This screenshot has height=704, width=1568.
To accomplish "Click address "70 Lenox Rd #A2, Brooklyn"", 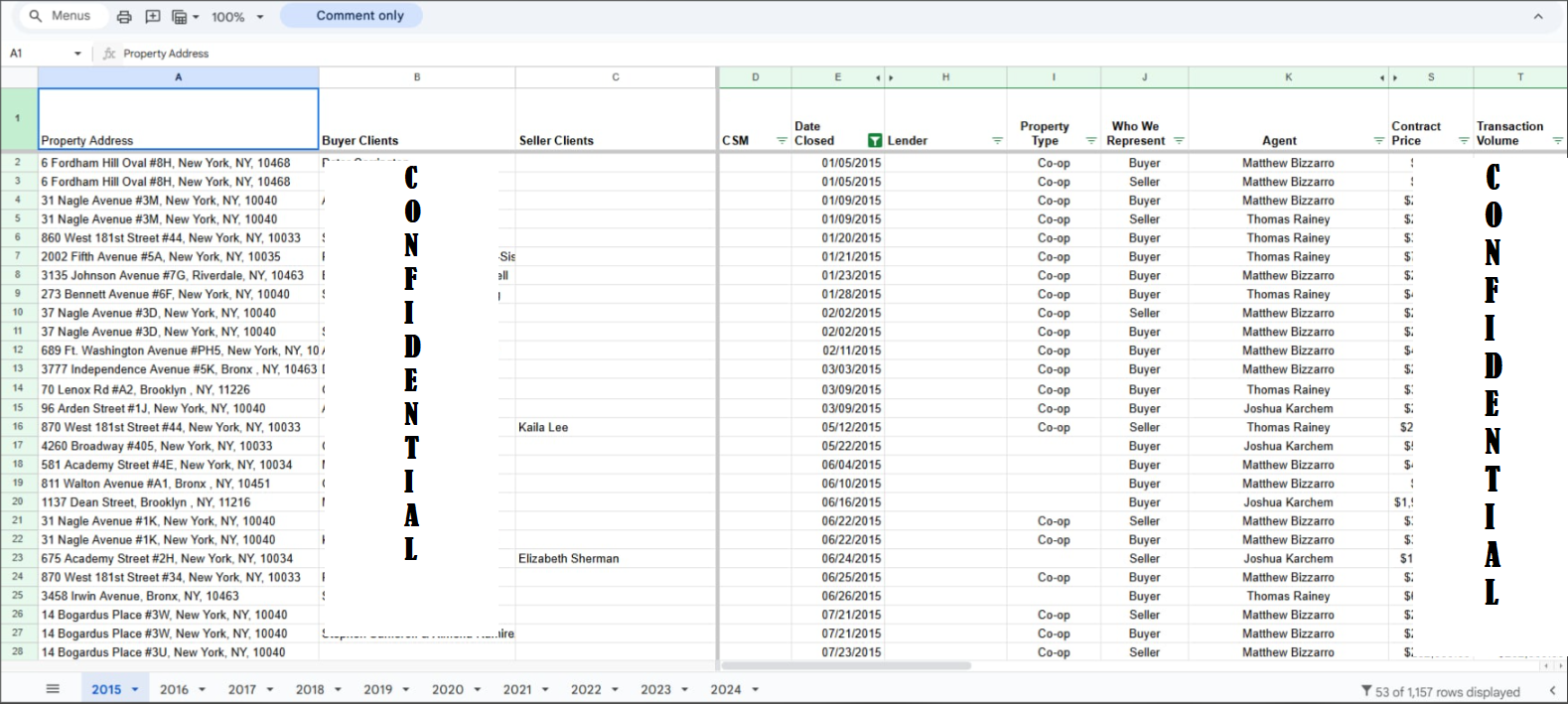I will [145, 390].
